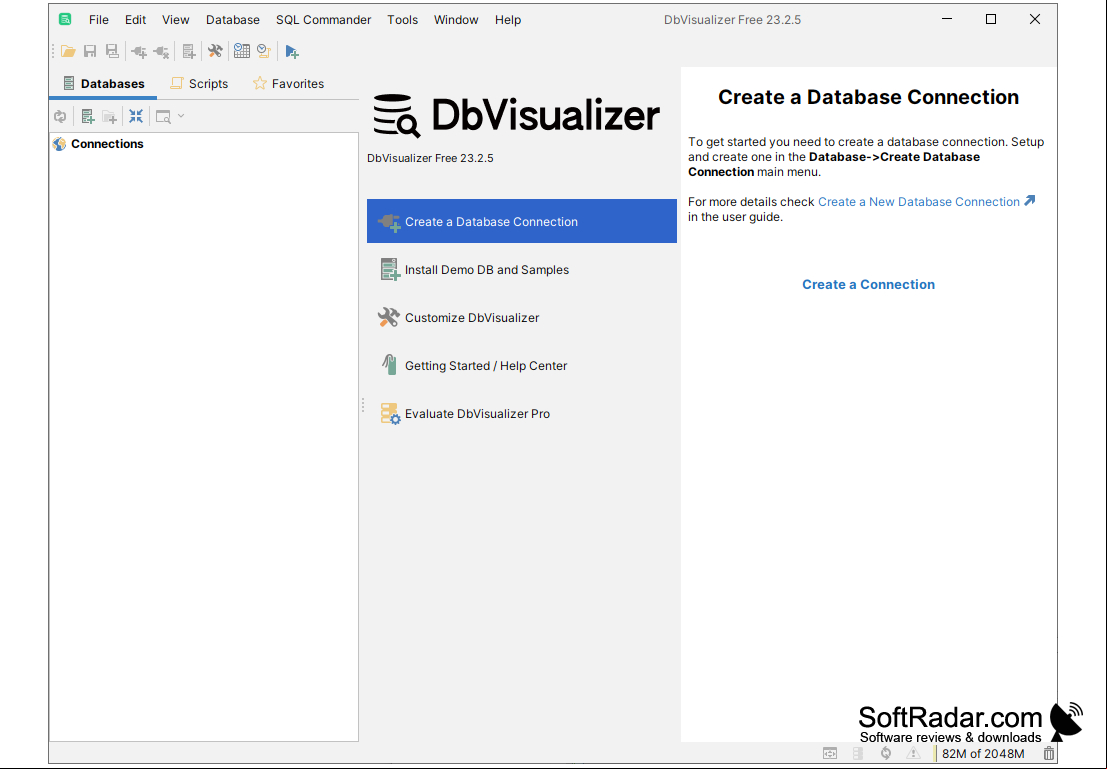Screen dimensions: 1107x769
Task: Click the blue play-with-plus new SQL Commander icon
Action: (292, 52)
